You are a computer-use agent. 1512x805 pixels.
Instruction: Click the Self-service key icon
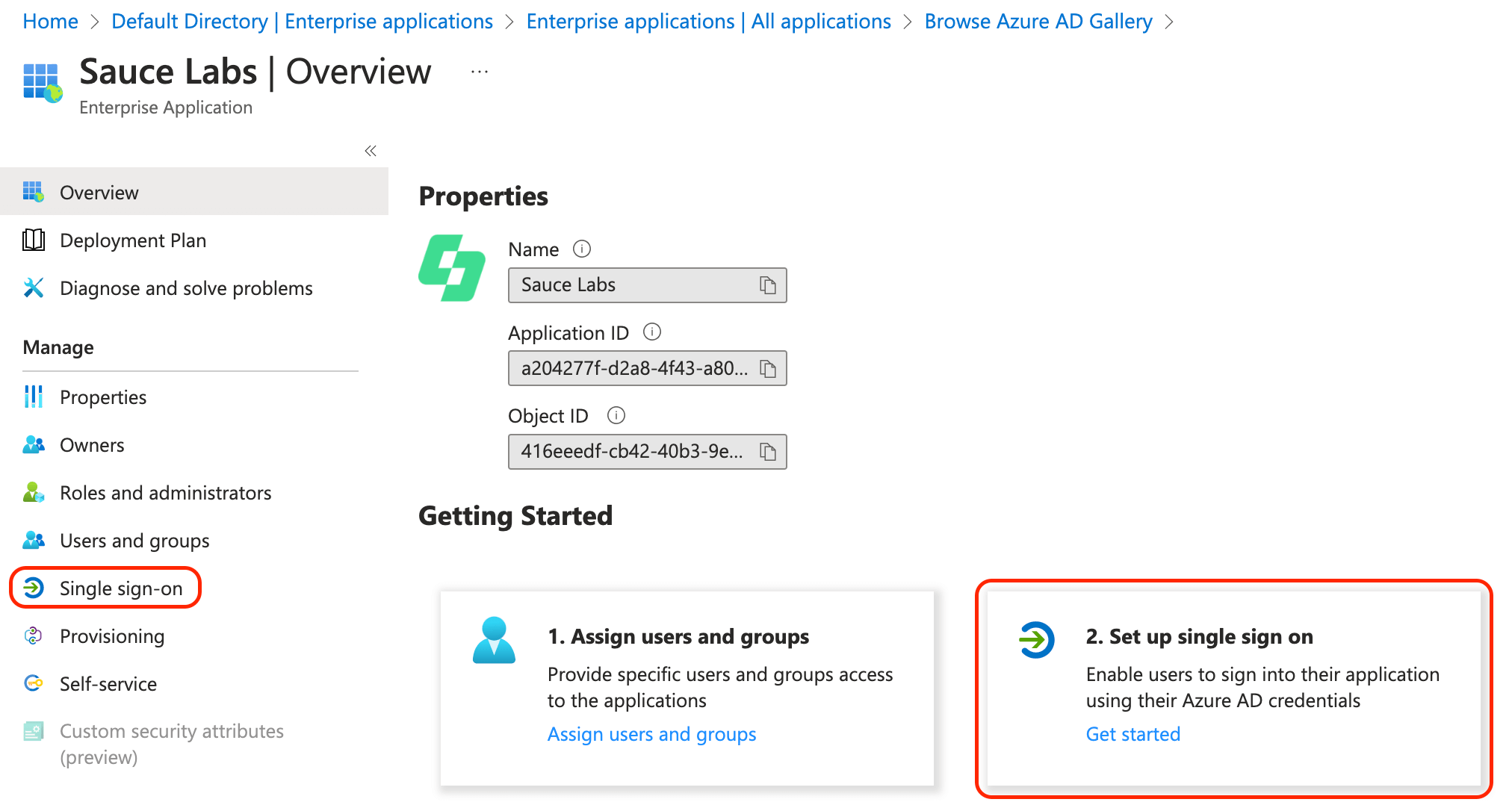tap(34, 683)
